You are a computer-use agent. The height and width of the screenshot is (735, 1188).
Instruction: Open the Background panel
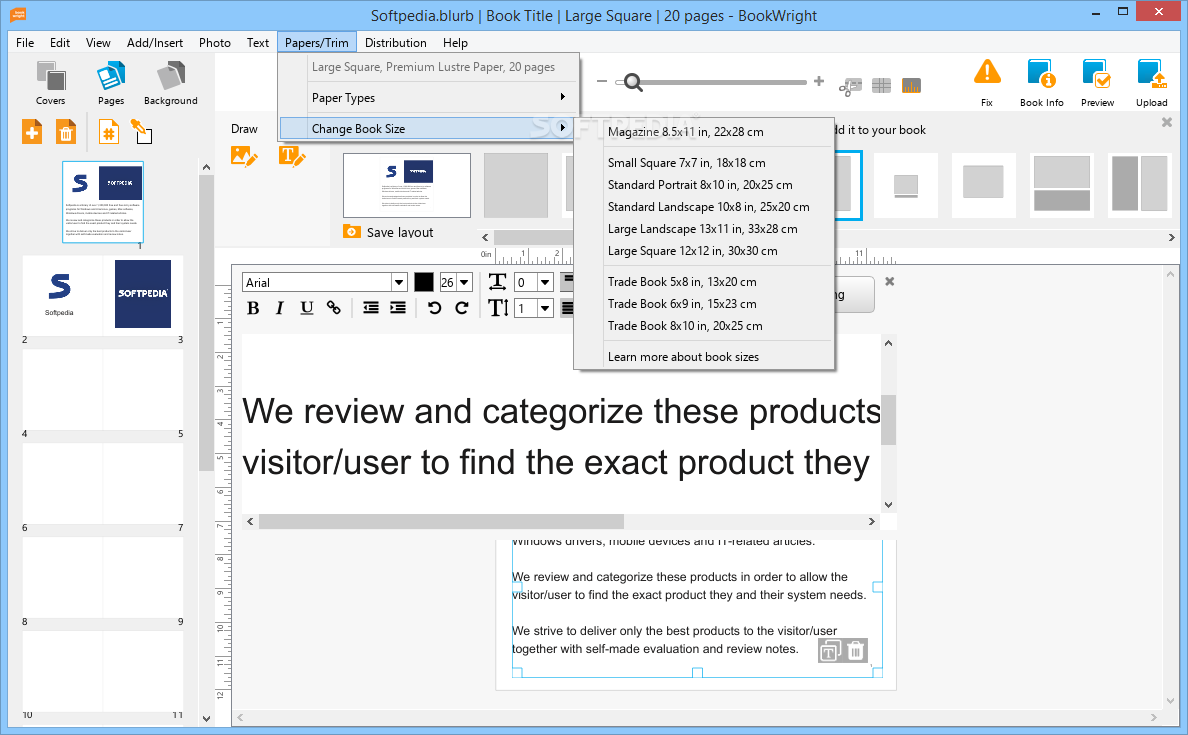point(170,83)
